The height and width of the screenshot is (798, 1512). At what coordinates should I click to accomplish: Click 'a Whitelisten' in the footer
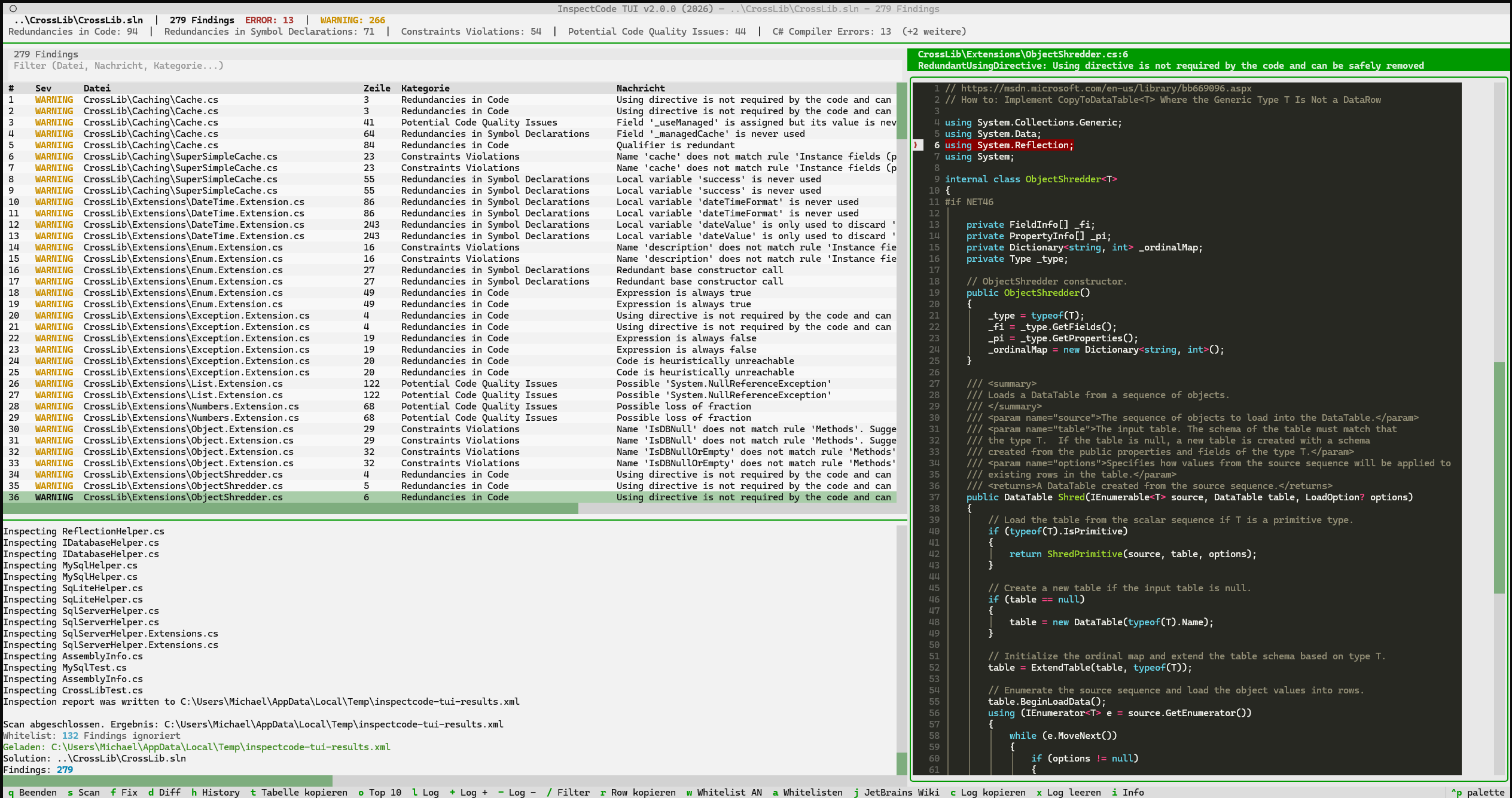click(x=807, y=792)
